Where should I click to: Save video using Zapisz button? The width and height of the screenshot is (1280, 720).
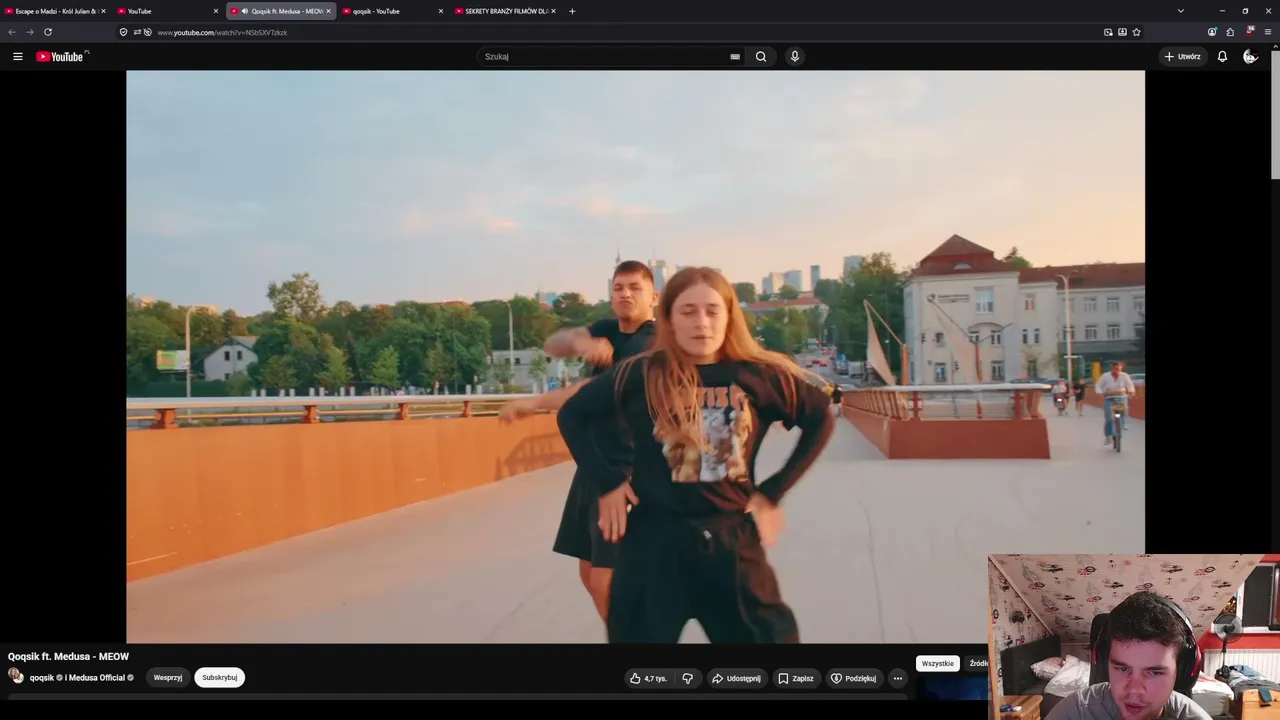pyautogui.click(x=796, y=678)
